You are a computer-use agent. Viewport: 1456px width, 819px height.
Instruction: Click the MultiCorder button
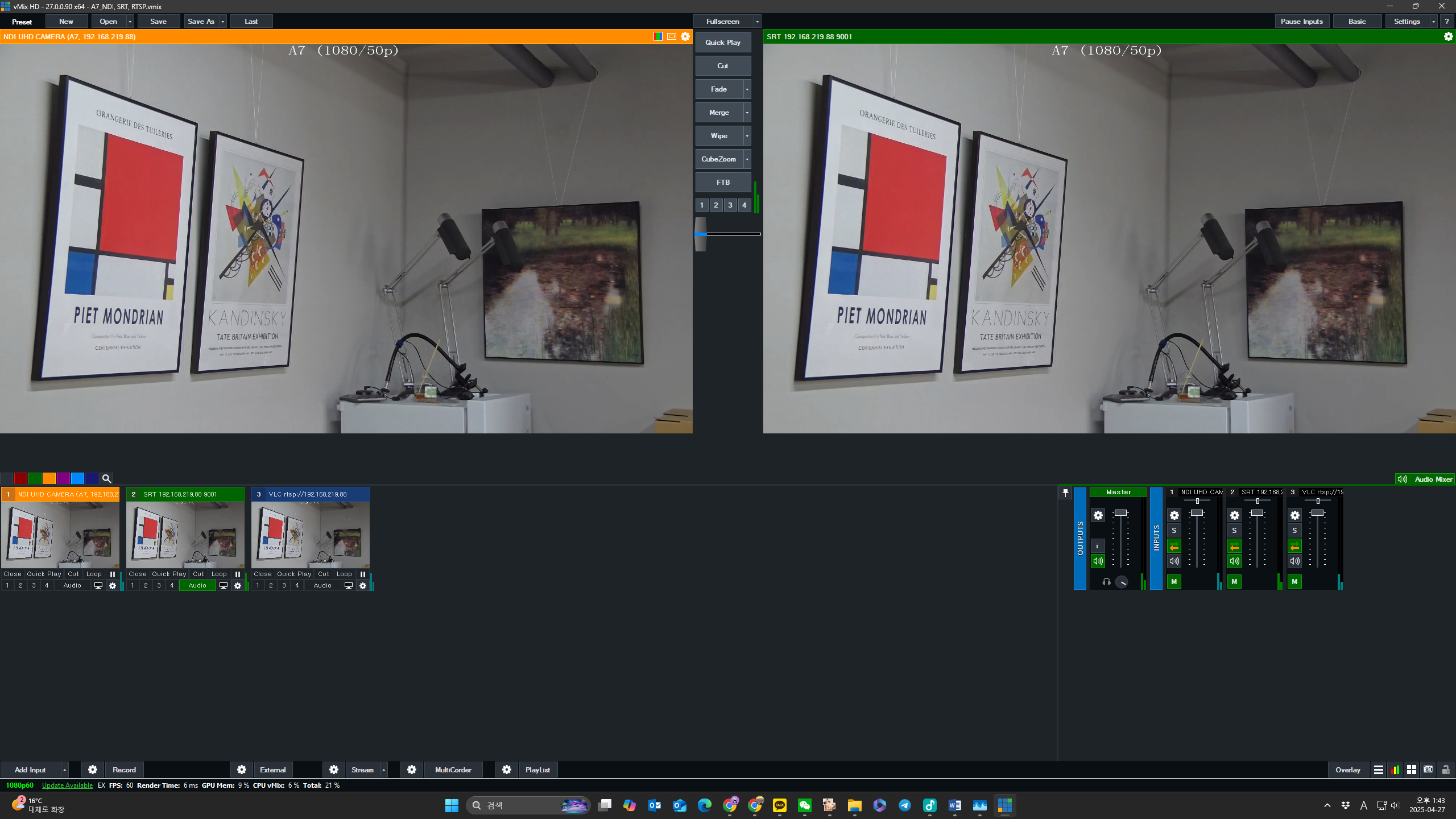pos(453,770)
